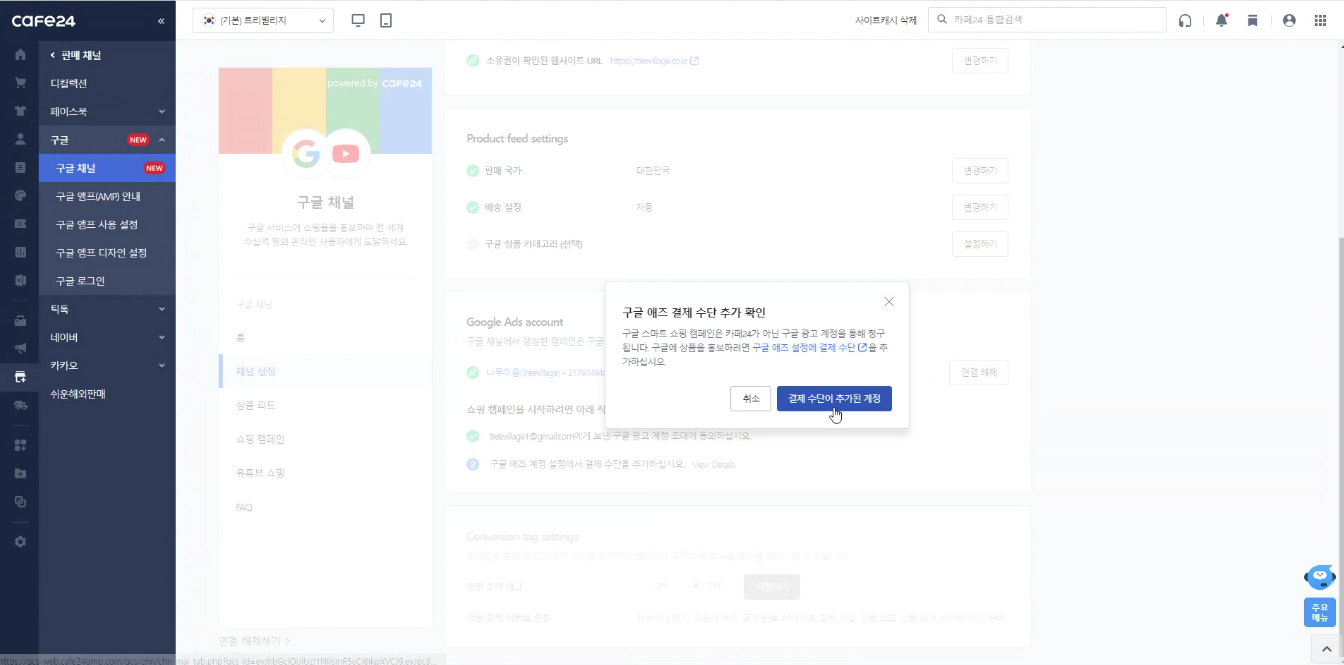Open the settings gear icon in rail
Image resolution: width=1344 pixels, height=665 pixels.
pos(20,541)
